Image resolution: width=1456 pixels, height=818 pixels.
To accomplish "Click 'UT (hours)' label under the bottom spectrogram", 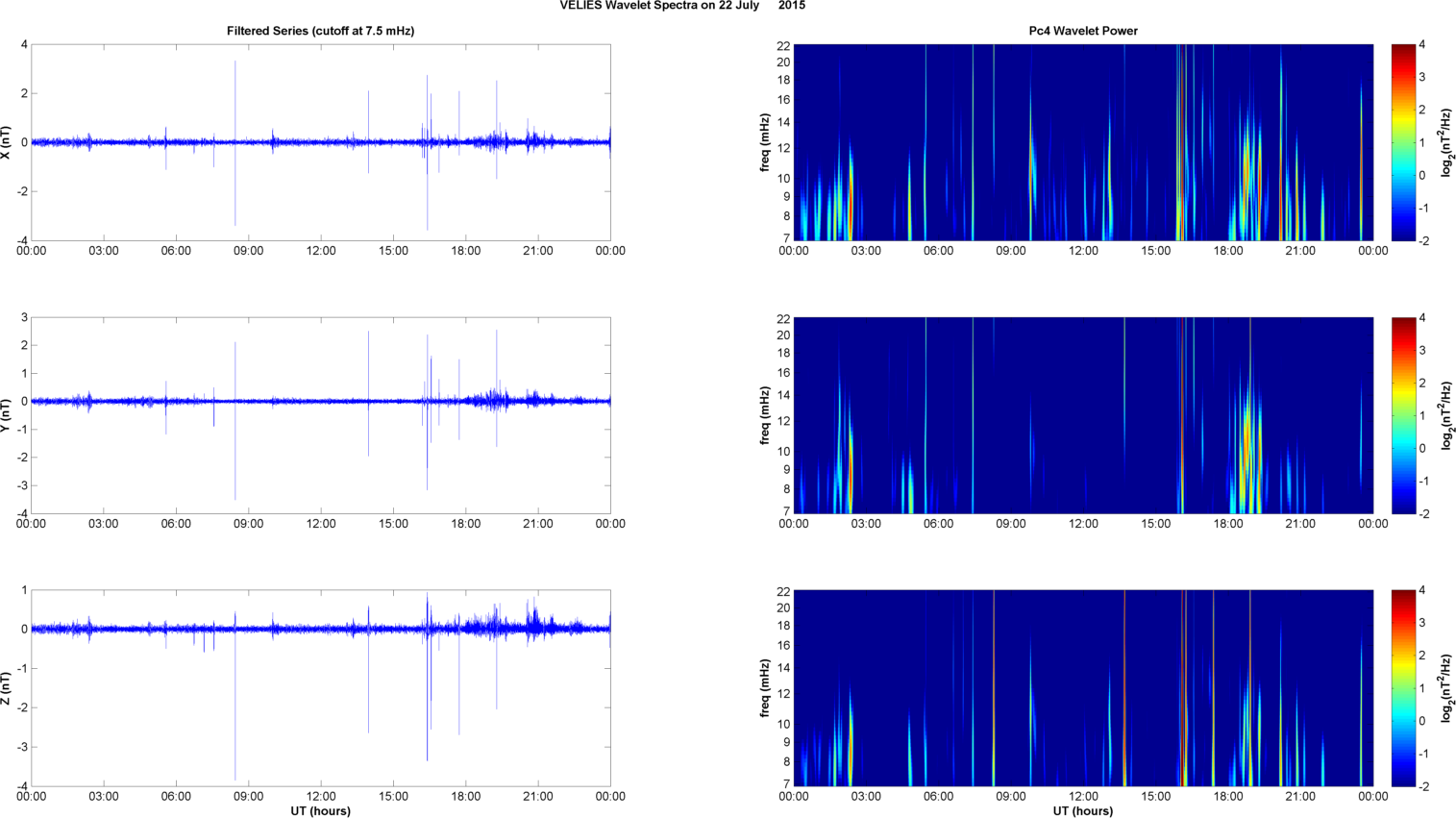I will click(x=1083, y=810).
